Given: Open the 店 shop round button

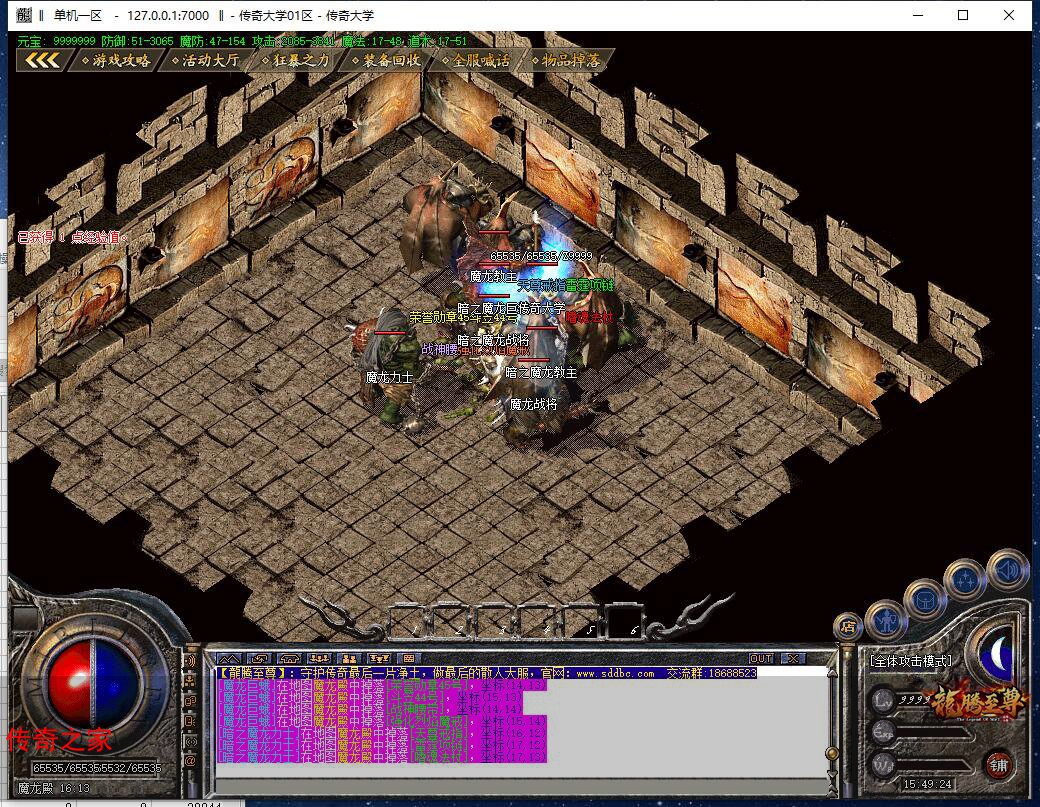Looking at the screenshot, I should (848, 626).
